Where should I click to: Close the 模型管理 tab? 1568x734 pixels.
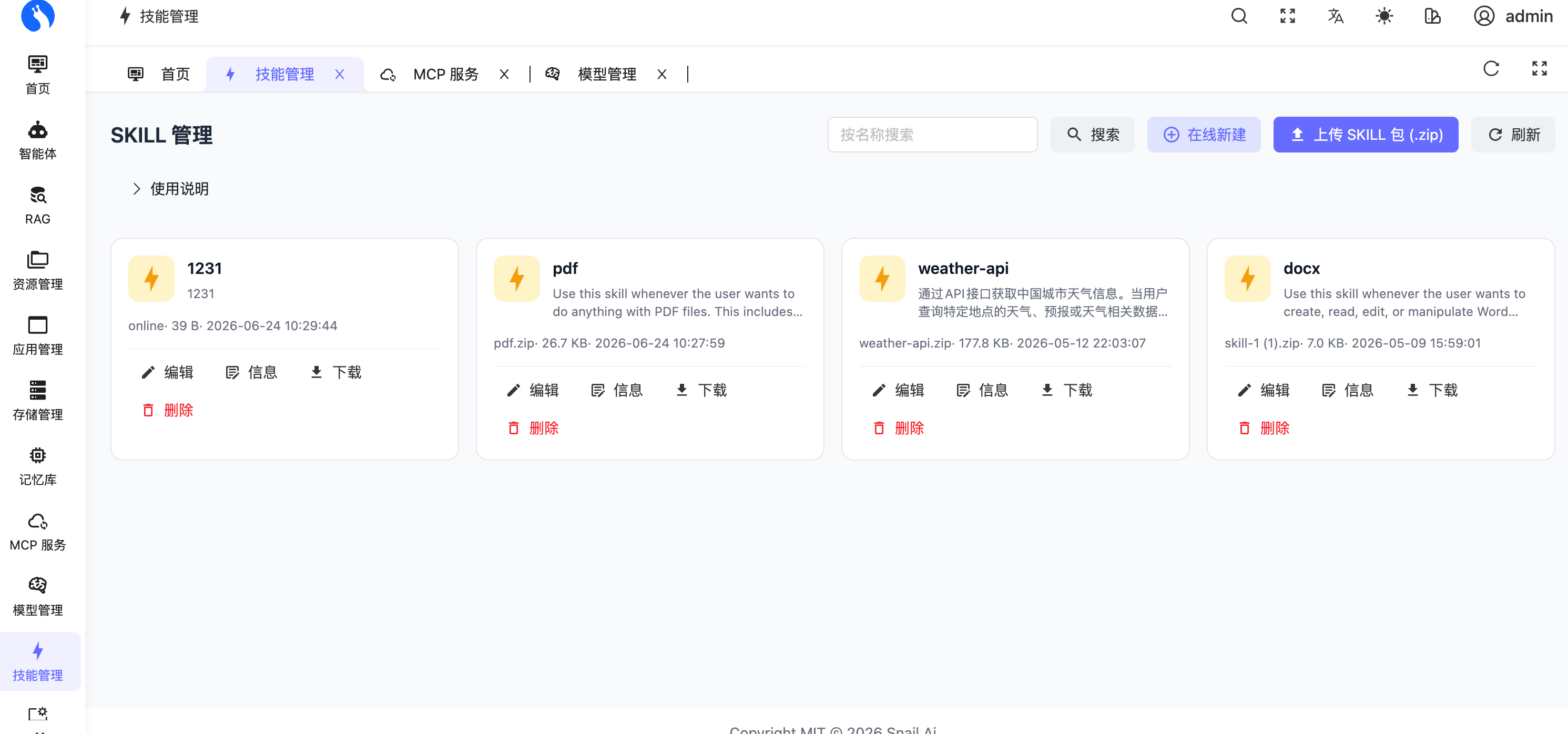click(x=661, y=74)
